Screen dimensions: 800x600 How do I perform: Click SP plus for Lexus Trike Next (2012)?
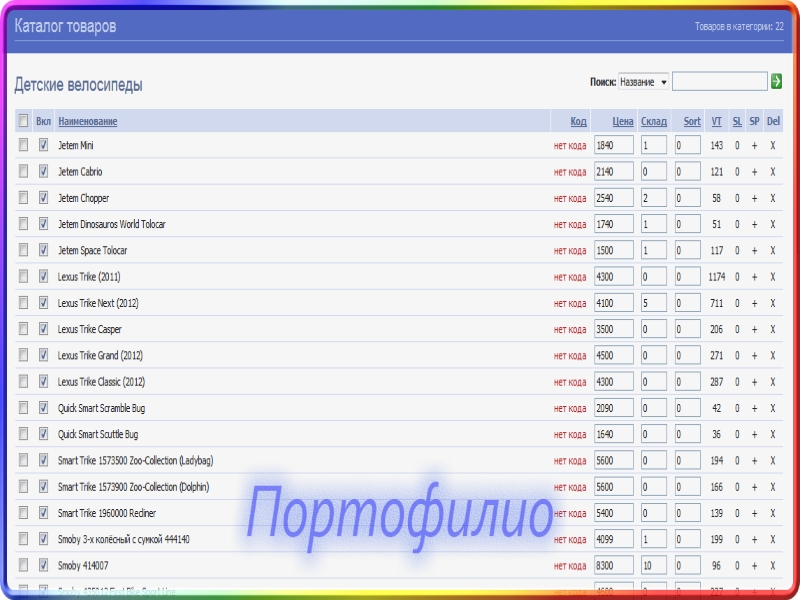tap(754, 304)
